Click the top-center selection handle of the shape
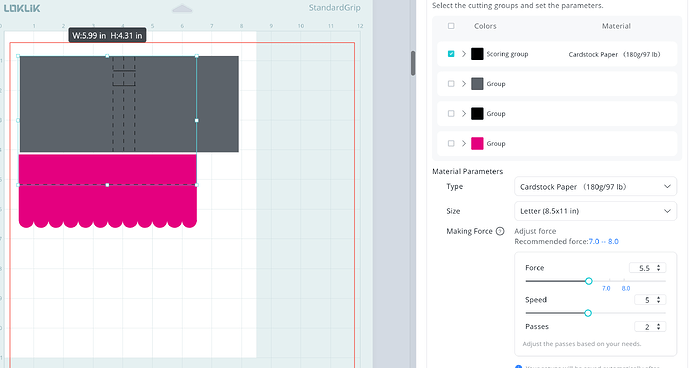This screenshot has height=368, width=690. click(x=107, y=56)
